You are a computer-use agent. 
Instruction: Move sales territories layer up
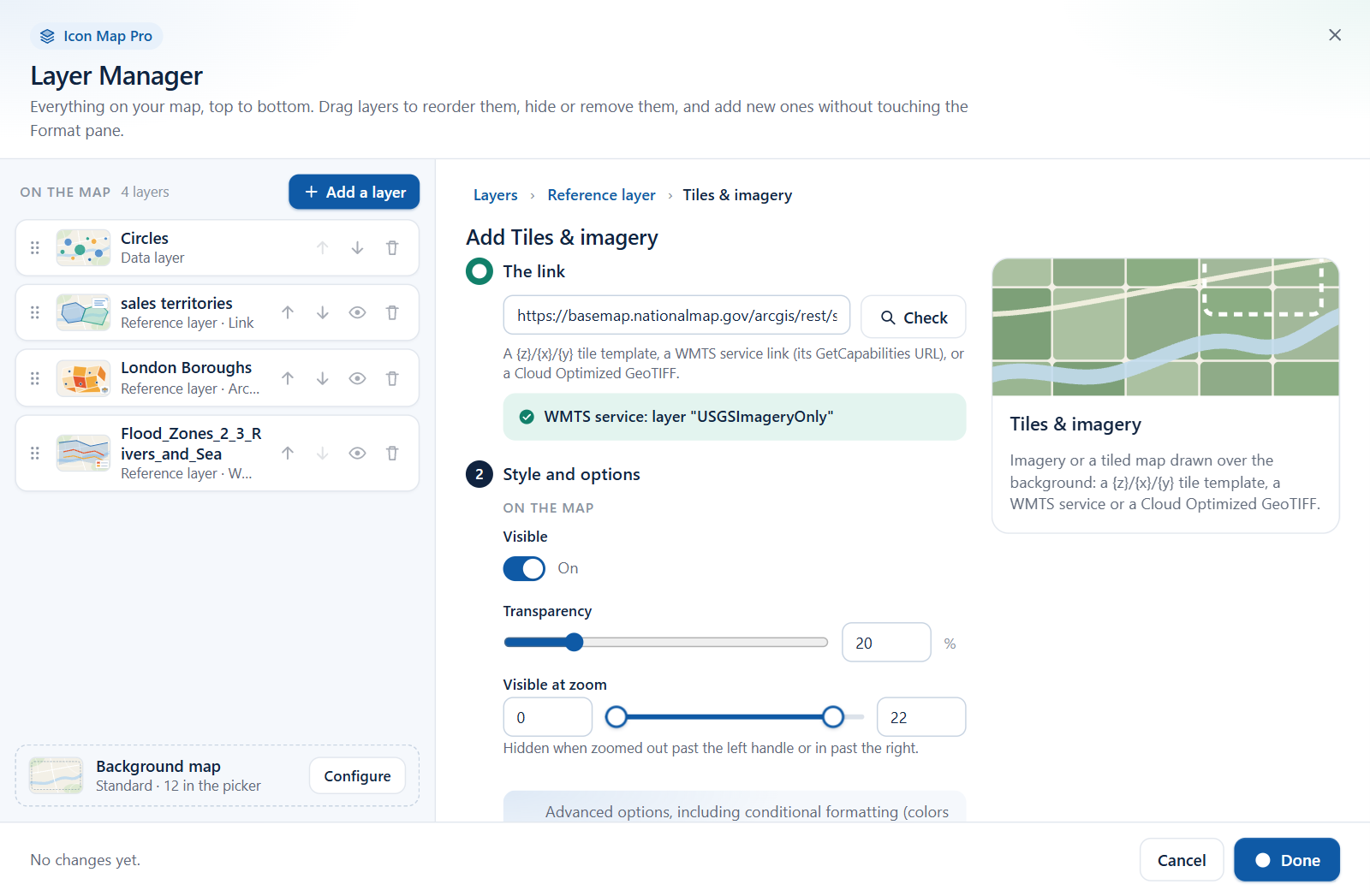[x=288, y=313]
